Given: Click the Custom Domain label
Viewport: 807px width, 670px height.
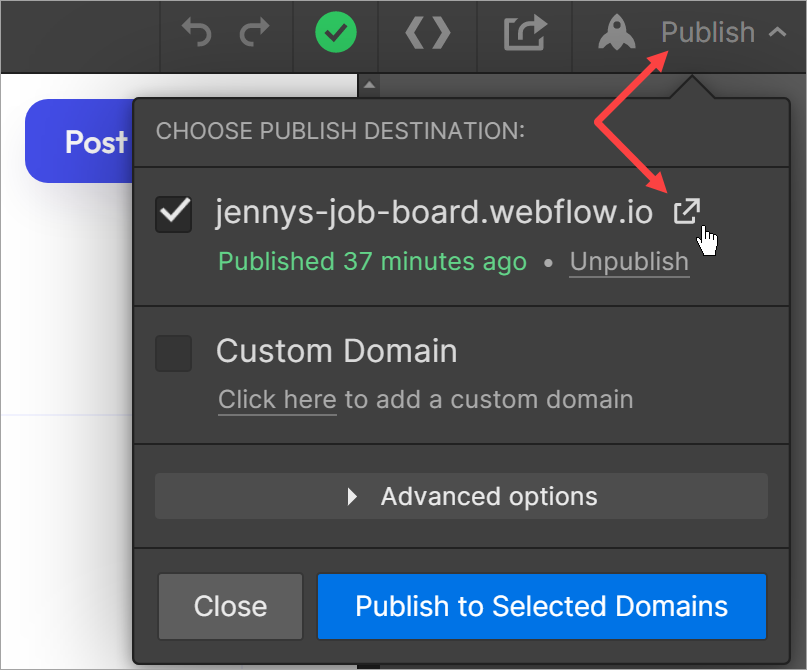Looking at the screenshot, I should (337, 351).
